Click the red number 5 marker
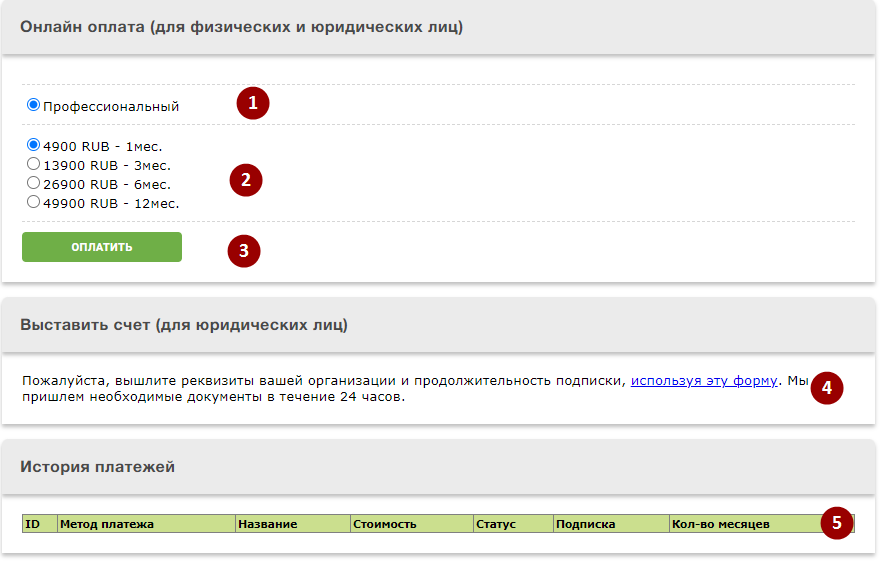The image size is (883, 572). point(837,522)
